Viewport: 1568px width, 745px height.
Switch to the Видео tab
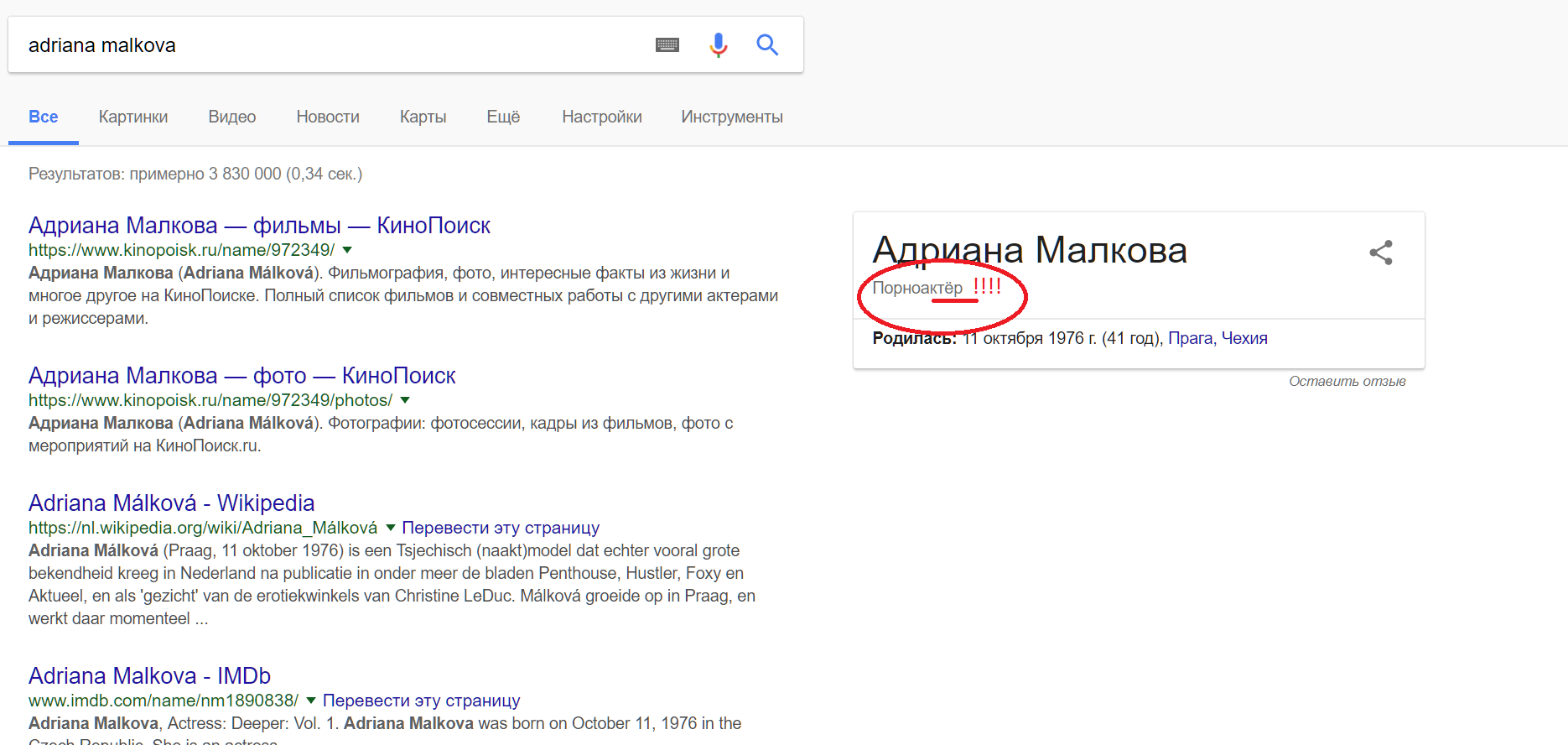coord(231,117)
